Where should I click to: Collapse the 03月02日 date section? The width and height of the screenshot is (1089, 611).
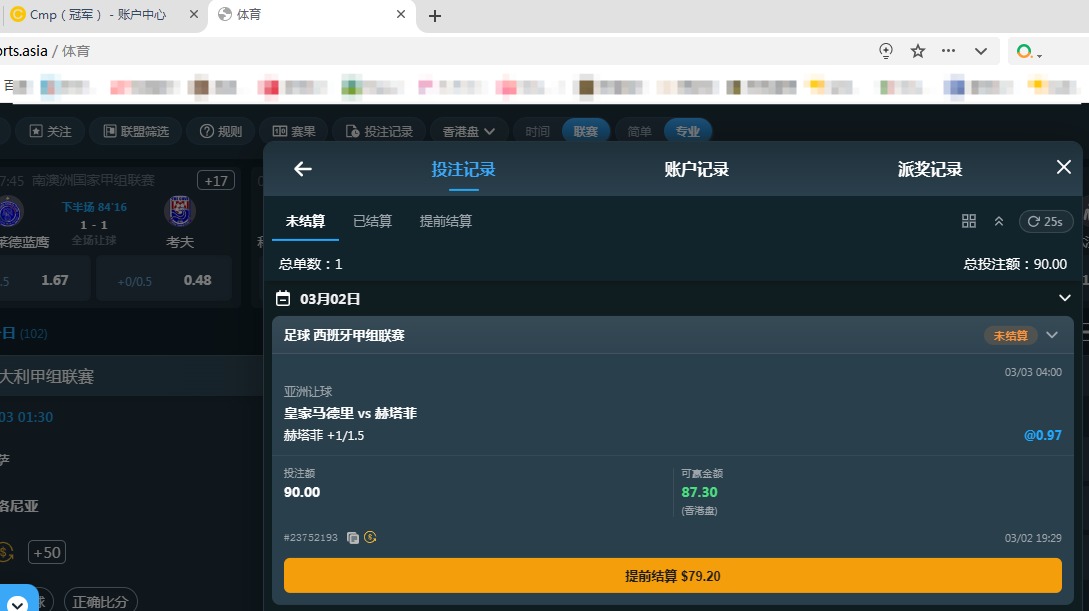tap(1064, 297)
